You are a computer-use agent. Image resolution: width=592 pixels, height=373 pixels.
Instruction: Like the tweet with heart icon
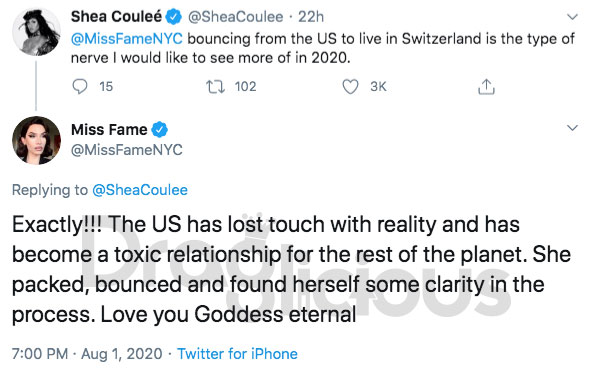pyautogui.click(x=350, y=86)
